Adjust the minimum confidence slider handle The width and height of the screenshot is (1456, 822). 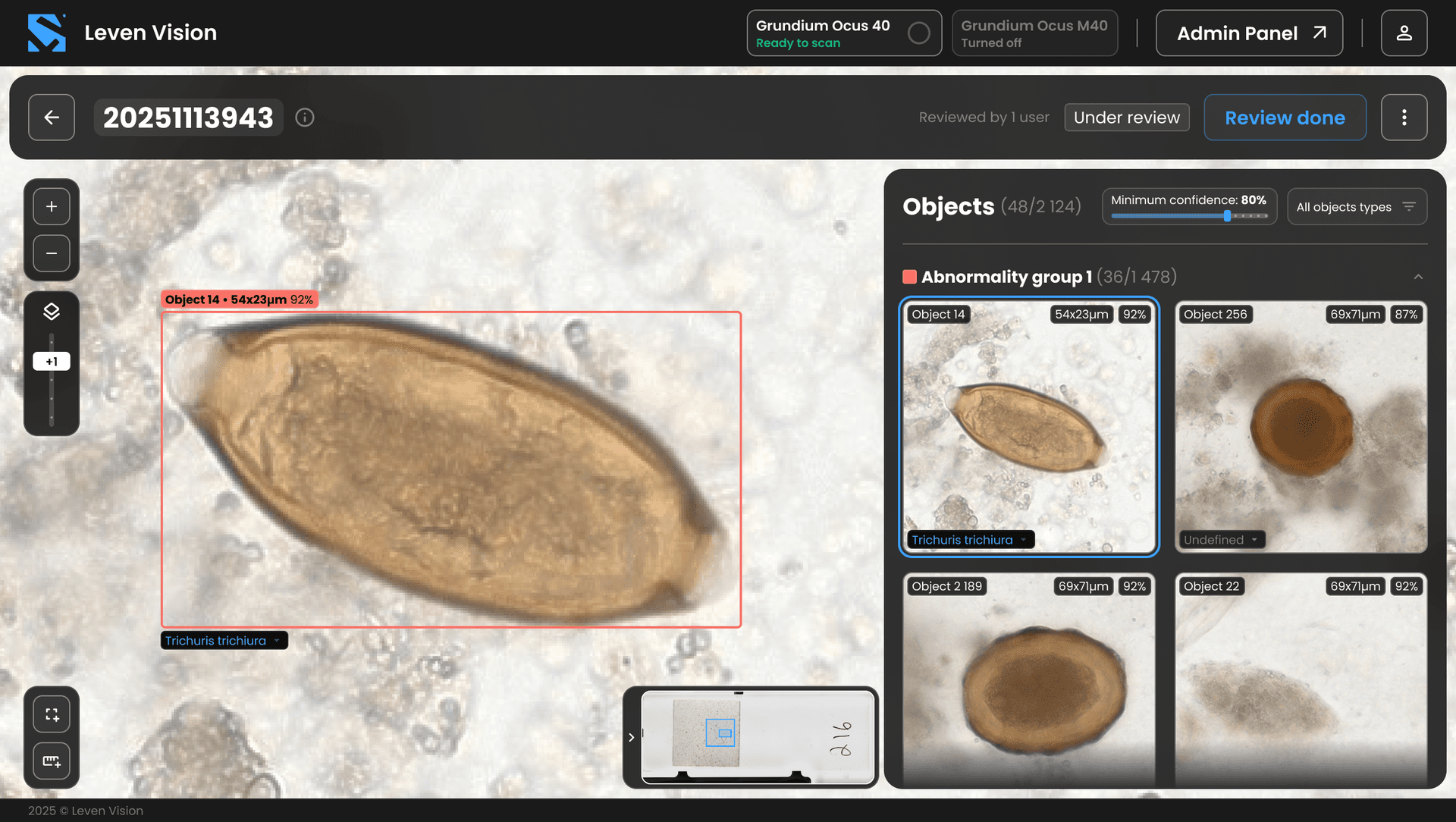click(1227, 216)
